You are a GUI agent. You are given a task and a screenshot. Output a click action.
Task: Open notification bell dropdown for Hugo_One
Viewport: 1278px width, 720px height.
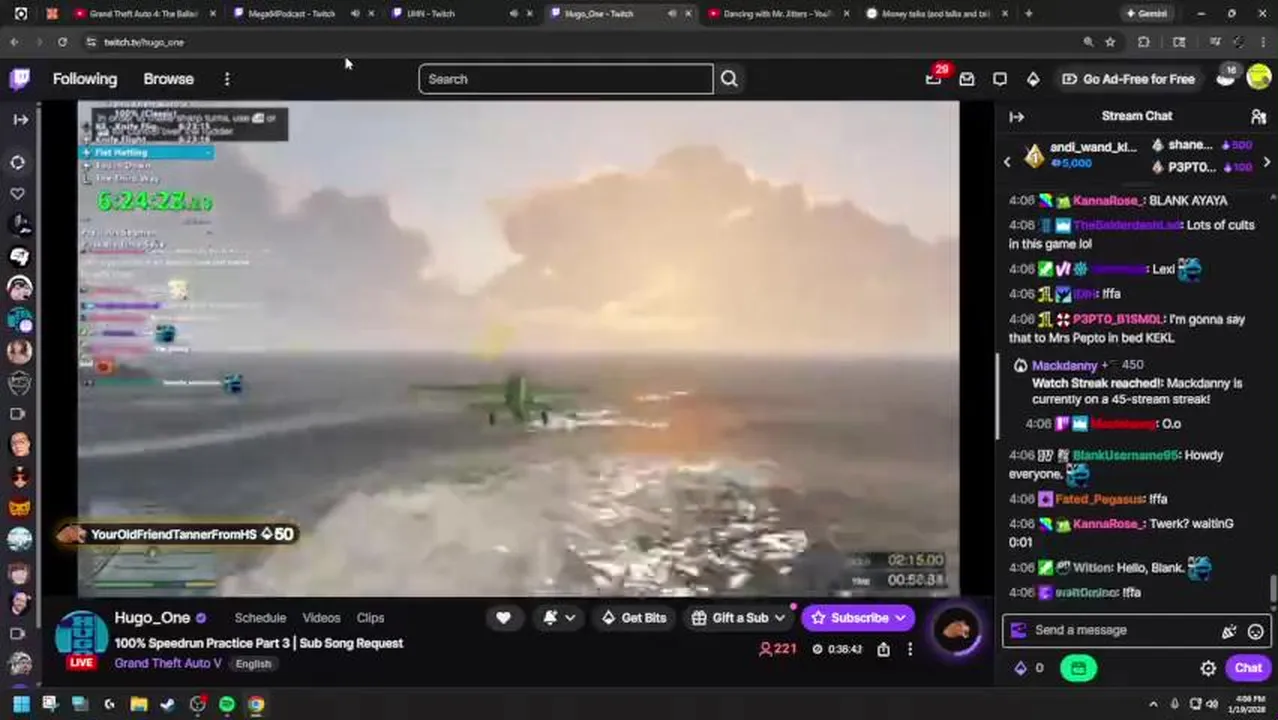click(x=558, y=618)
